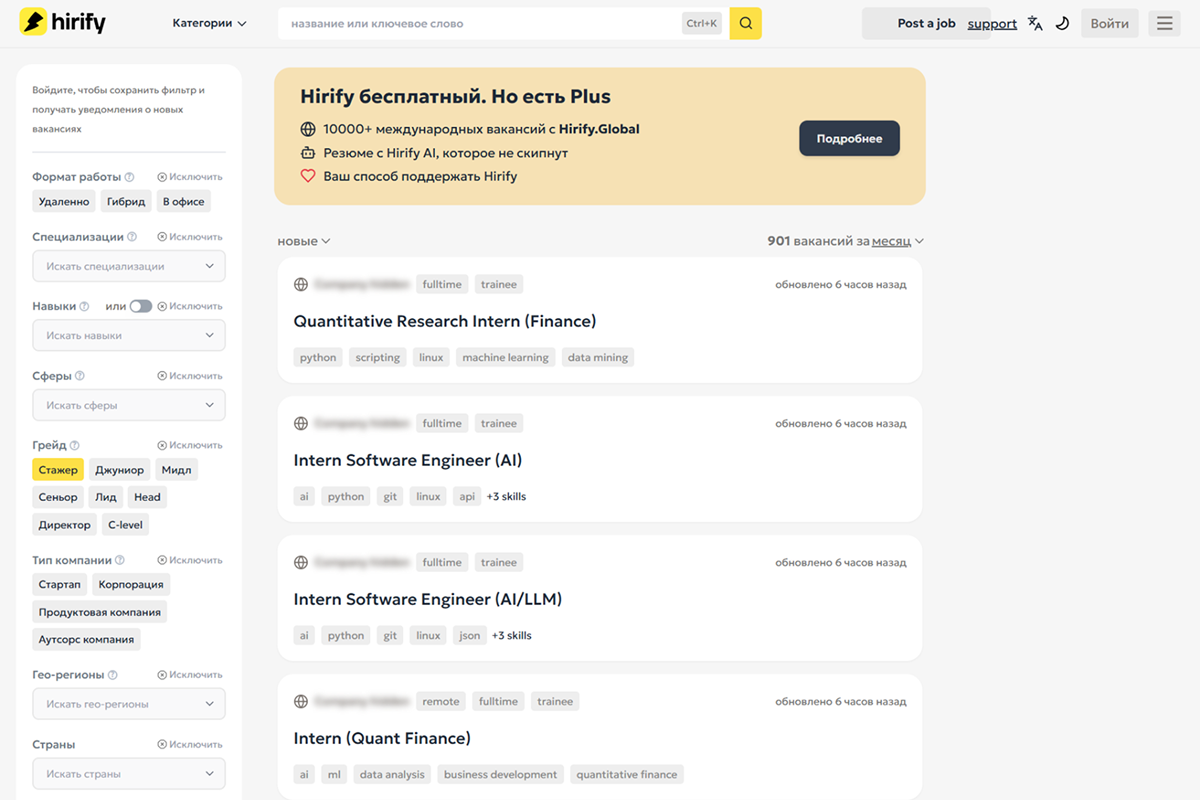Expand the Искать навыки combo box
This screenshot has width=1200, height=800.
click(129, 336)
